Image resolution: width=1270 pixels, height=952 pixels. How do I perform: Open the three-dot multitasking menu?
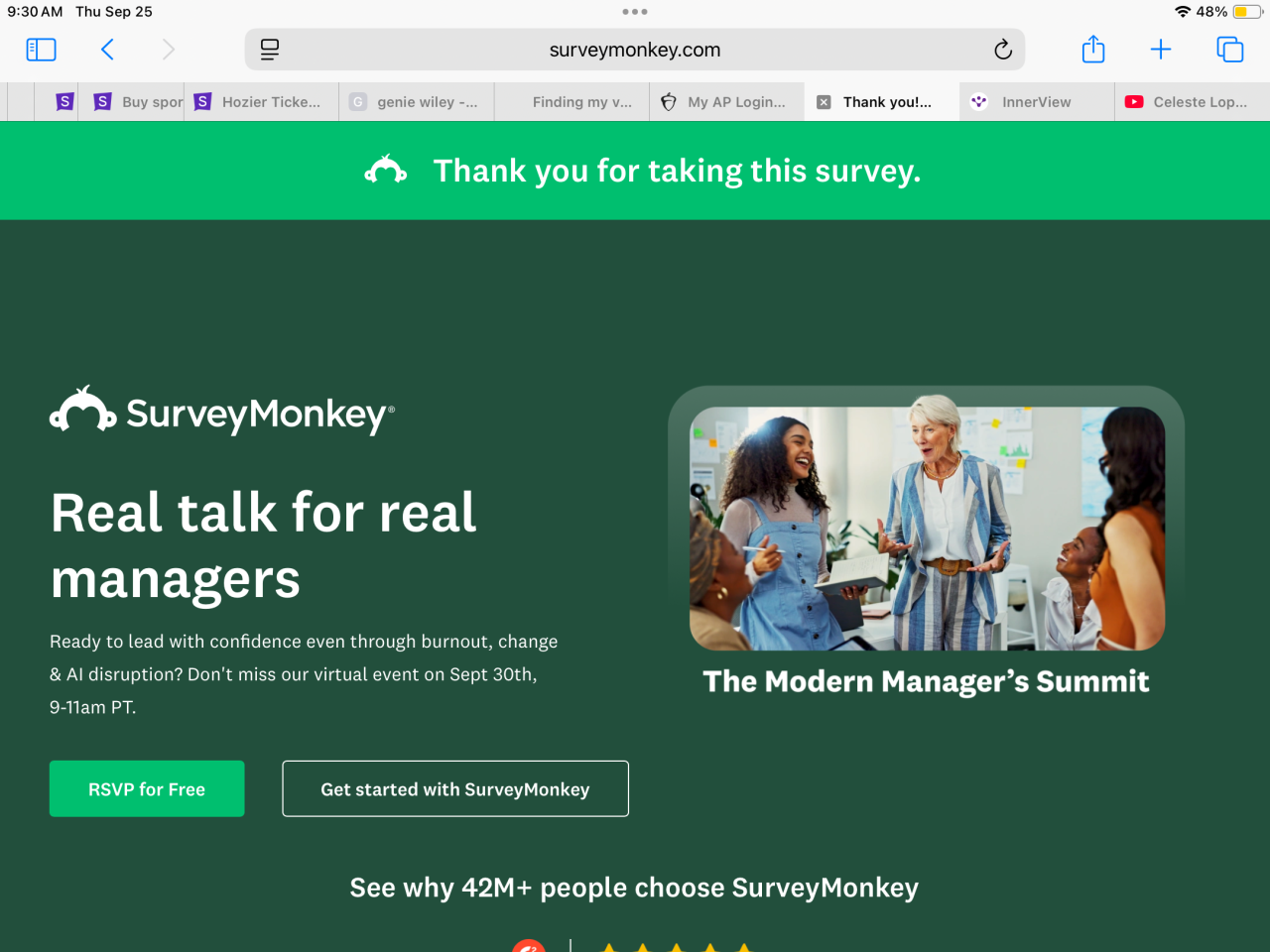coord(635,12)
